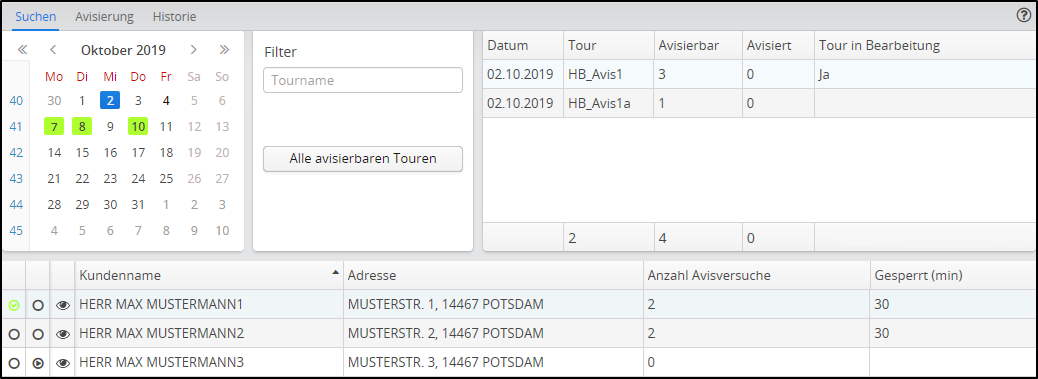1038x379 pixels.
Task: Focus the Tourname filter field
Action: pos(363,80)
